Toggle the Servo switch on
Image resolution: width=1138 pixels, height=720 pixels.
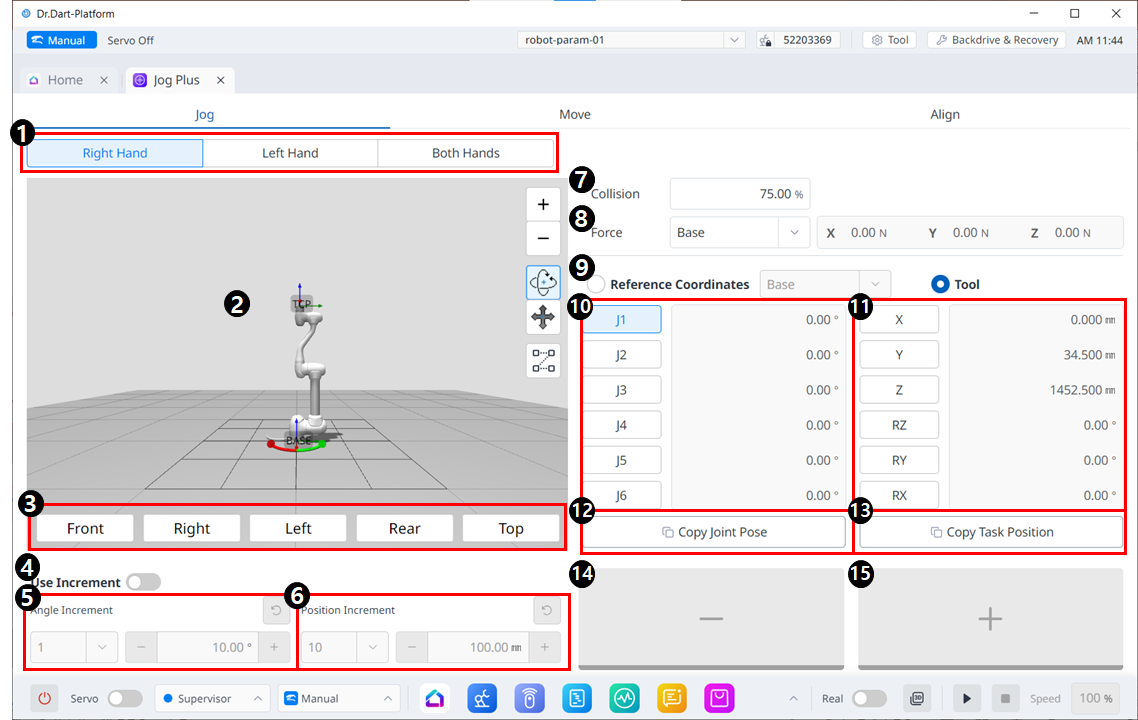(x=124, y=698)
